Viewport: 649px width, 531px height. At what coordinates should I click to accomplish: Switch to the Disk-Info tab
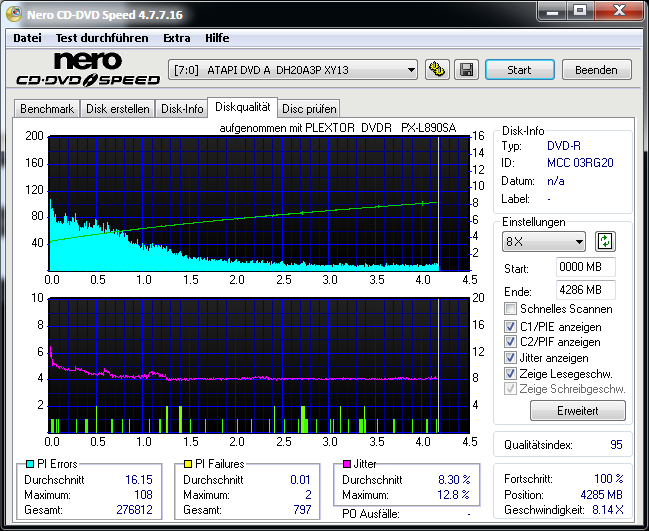182,109
